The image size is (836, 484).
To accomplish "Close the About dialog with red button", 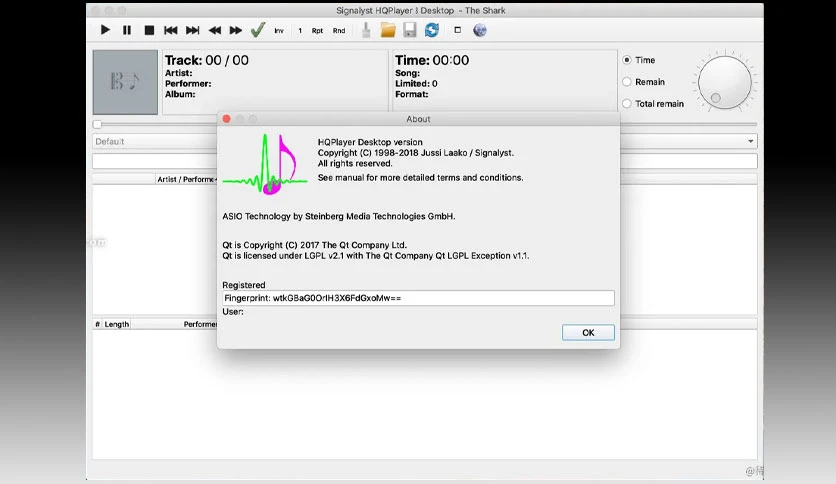I will (227, 119).
